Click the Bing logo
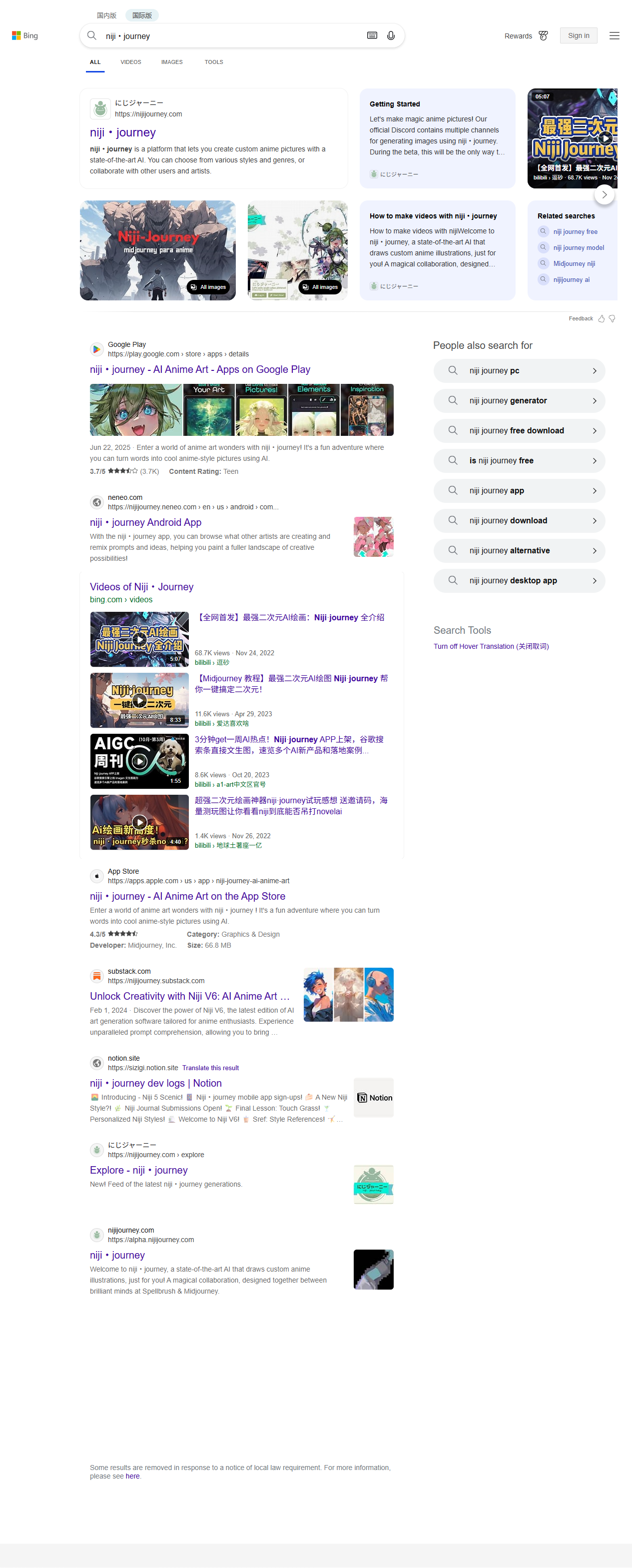The image size is (632, 1568). 25,36
